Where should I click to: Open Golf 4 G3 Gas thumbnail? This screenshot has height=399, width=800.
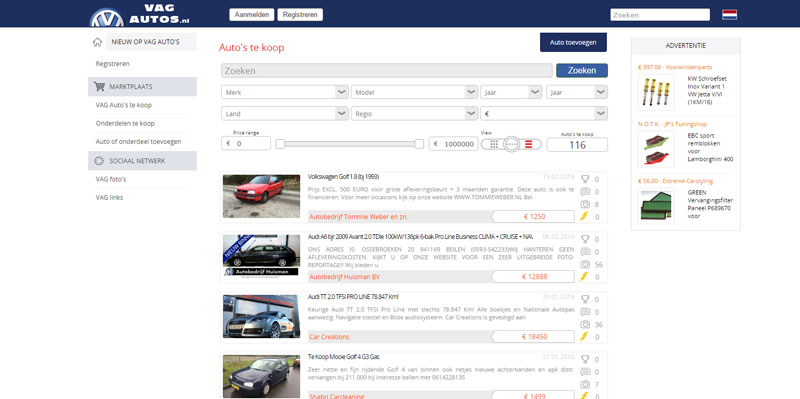coord(261,377)
